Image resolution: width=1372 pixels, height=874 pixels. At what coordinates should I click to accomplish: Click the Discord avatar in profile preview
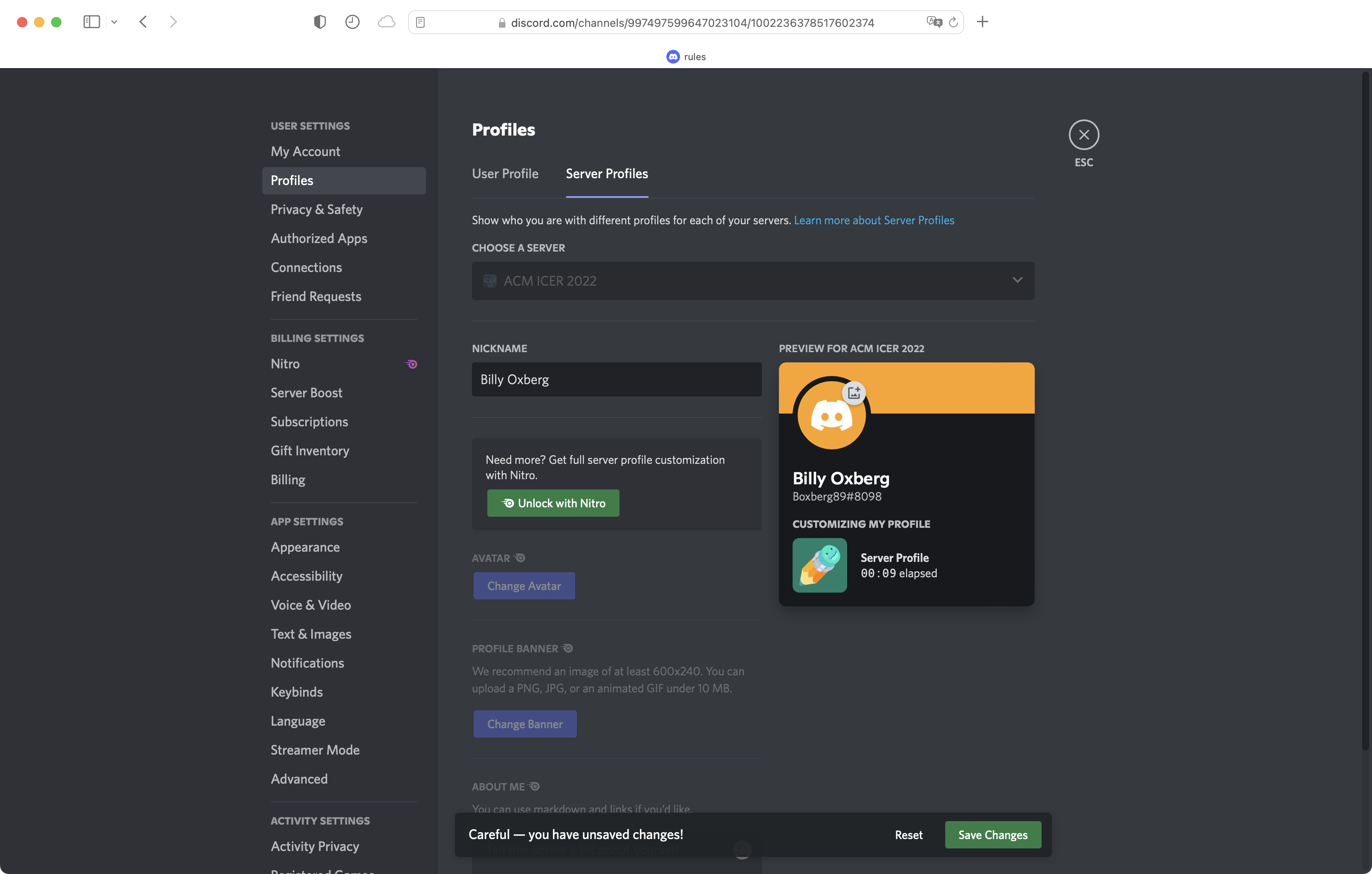[831, 415]
